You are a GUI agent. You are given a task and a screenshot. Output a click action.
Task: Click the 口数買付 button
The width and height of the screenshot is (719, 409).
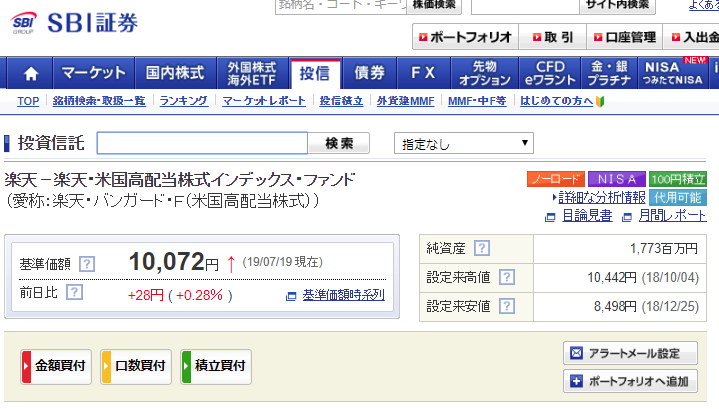136,366
